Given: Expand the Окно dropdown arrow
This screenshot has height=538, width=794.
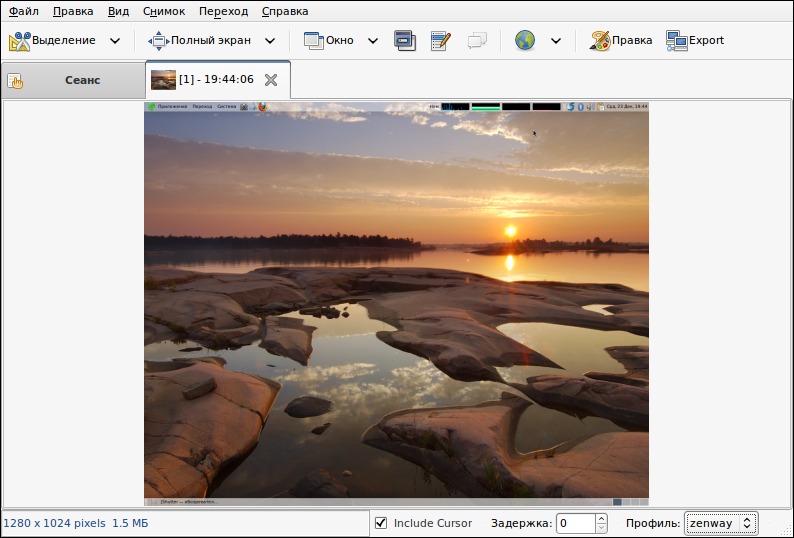Looking at the screenshot, I should [373, 41].
